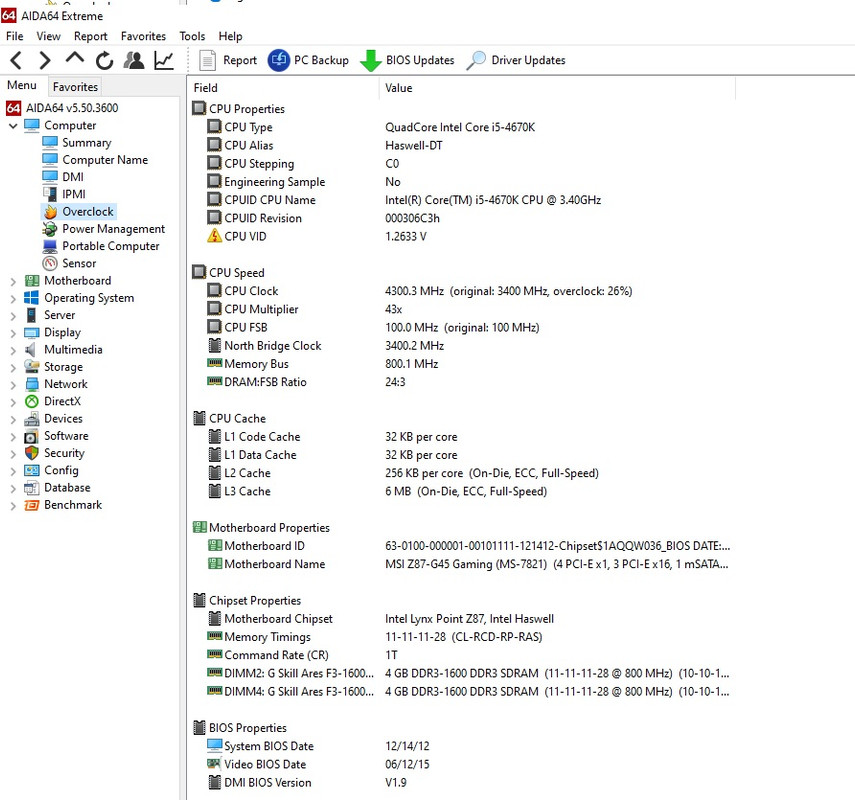Open the graph chart toolbar icon
Viewport: 855px width, 800px height.
pos(164,60)
